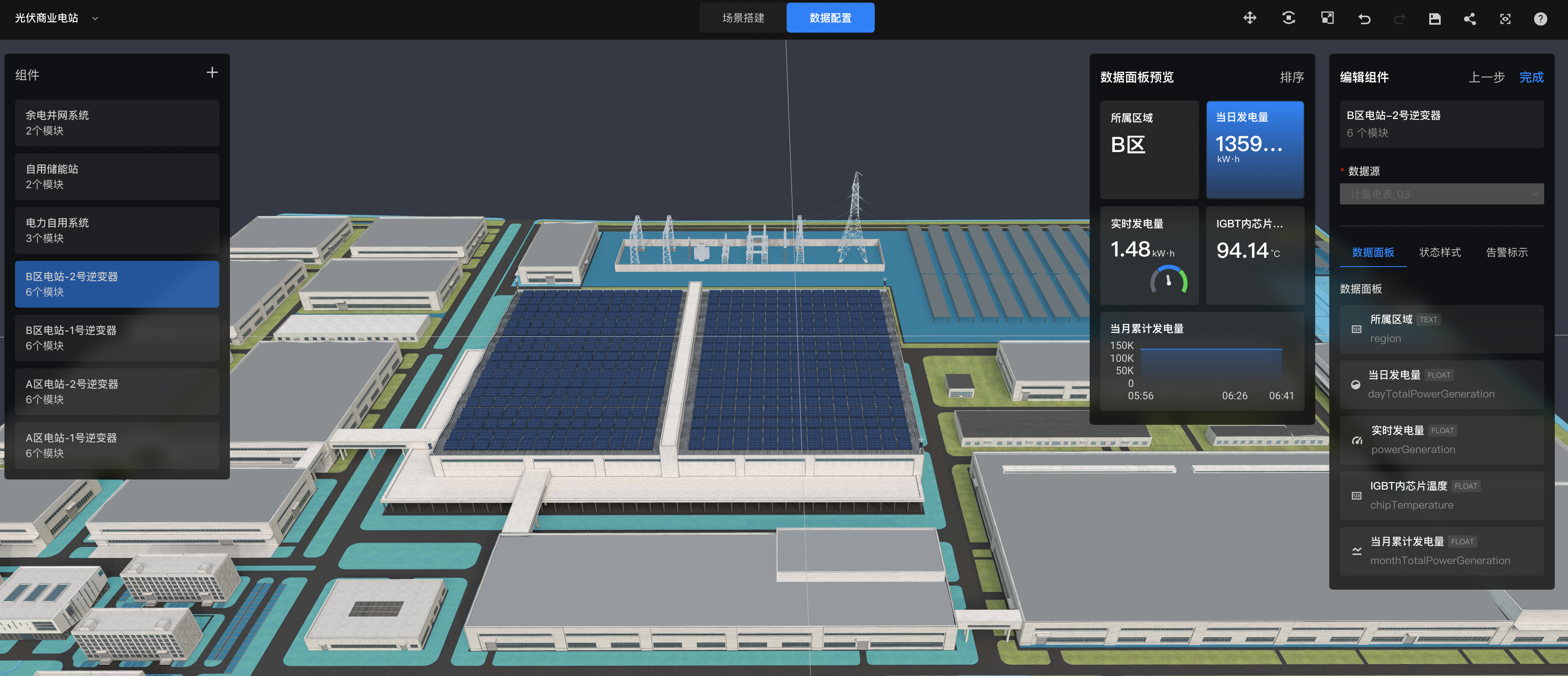Image resolution: width=1568 pixels, height=676 pixels.
Task: Save the scene with the floppy icon
Action: [x=1435, y=19]
